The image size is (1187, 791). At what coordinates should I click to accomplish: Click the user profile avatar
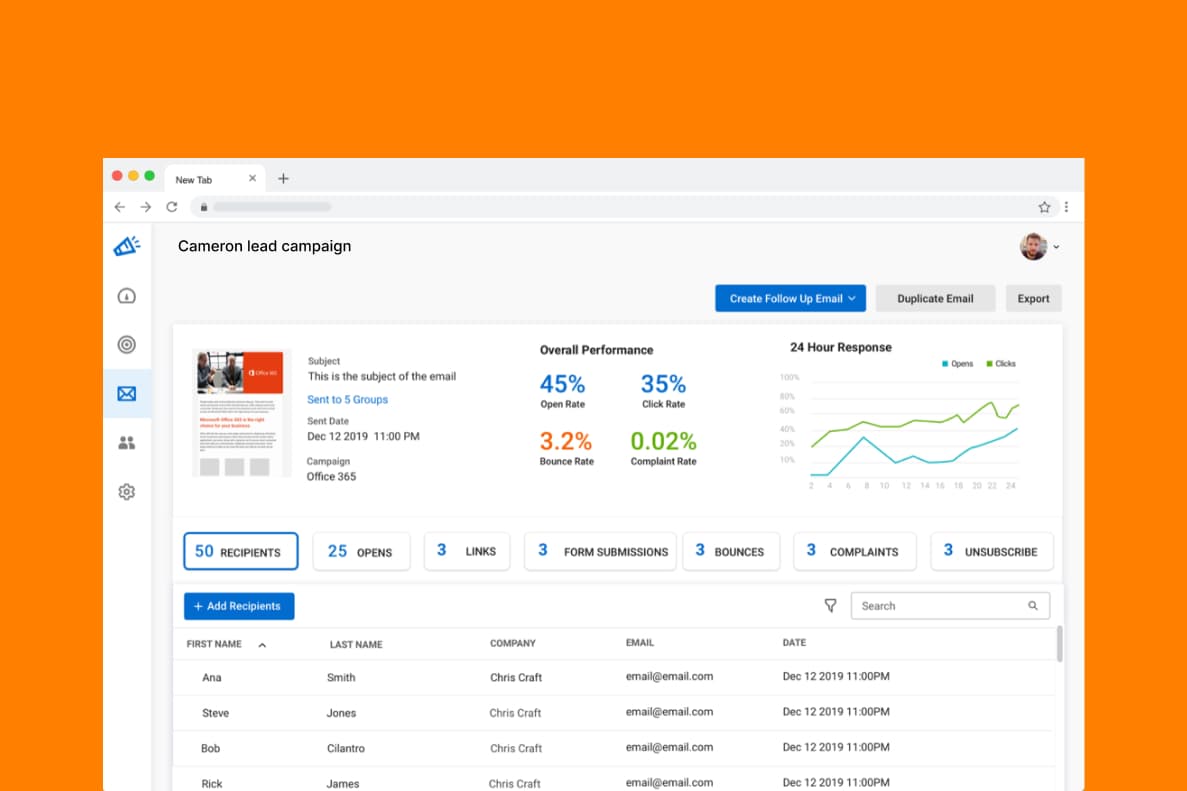click(x=1033, y=246)
